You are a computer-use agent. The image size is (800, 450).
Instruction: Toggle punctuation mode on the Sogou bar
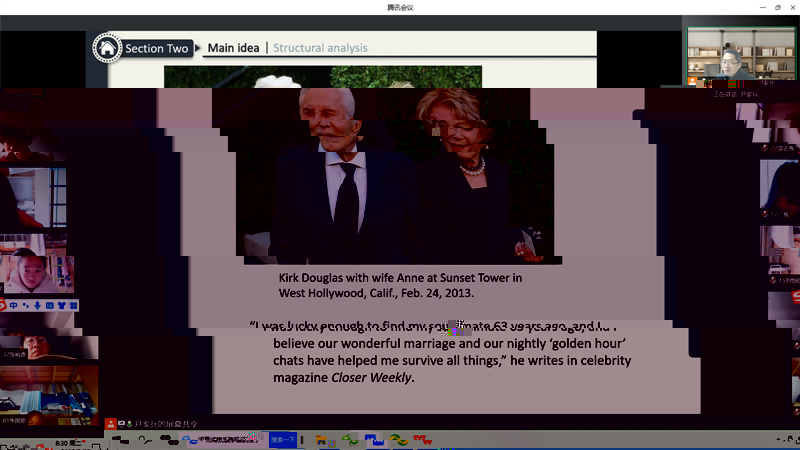pyautogui.click(x=26, y=305)
